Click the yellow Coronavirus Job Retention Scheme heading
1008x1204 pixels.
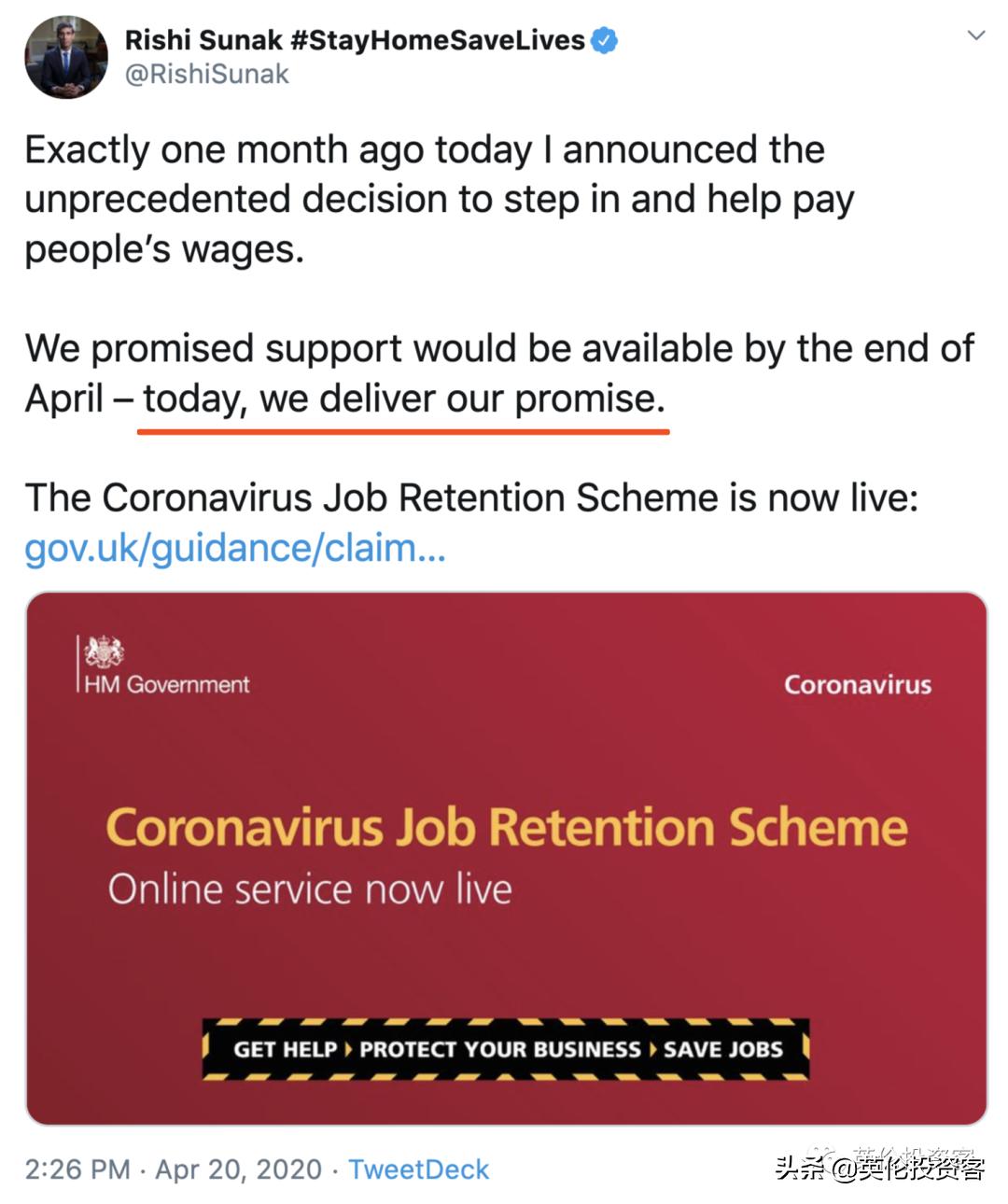[x=506, y=827]
